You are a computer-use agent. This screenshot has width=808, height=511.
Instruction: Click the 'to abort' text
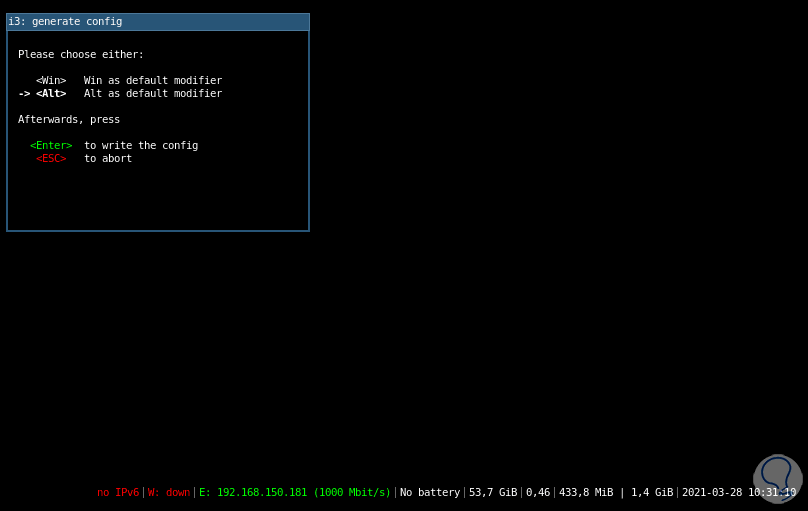click(108, 158)
